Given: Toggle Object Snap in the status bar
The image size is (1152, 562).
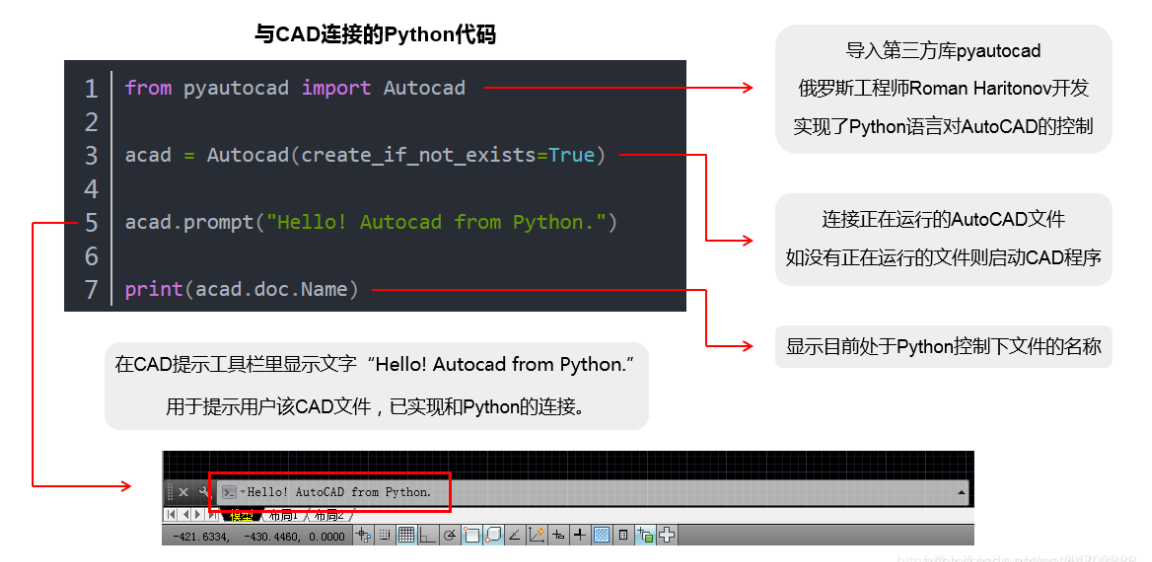Looking at the screenshot, I should tap(471, 536).
